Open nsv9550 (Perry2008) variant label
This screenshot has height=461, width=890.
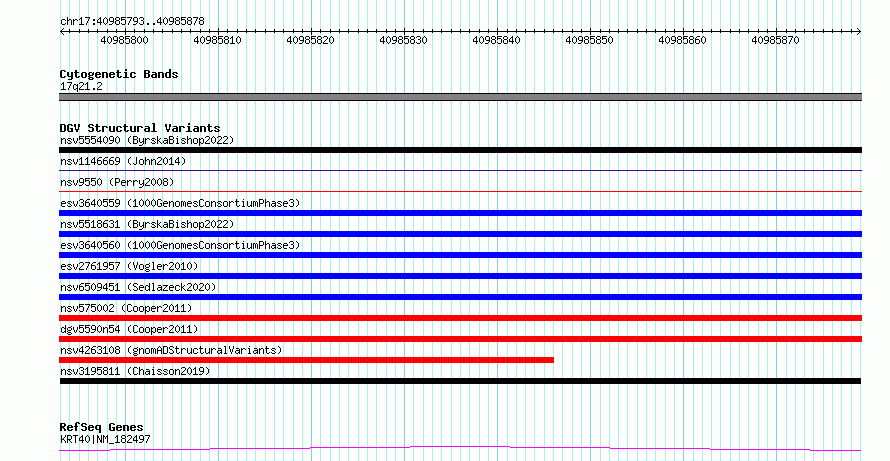[117, 182]
